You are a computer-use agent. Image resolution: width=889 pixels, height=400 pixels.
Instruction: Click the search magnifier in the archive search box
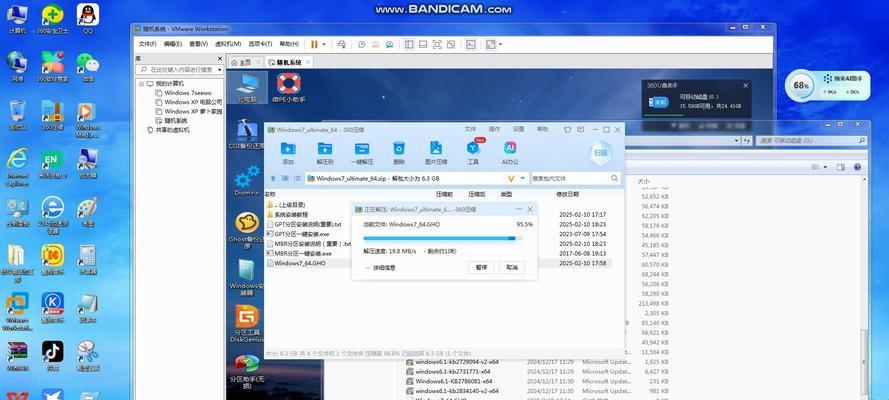tap(614, 178)
